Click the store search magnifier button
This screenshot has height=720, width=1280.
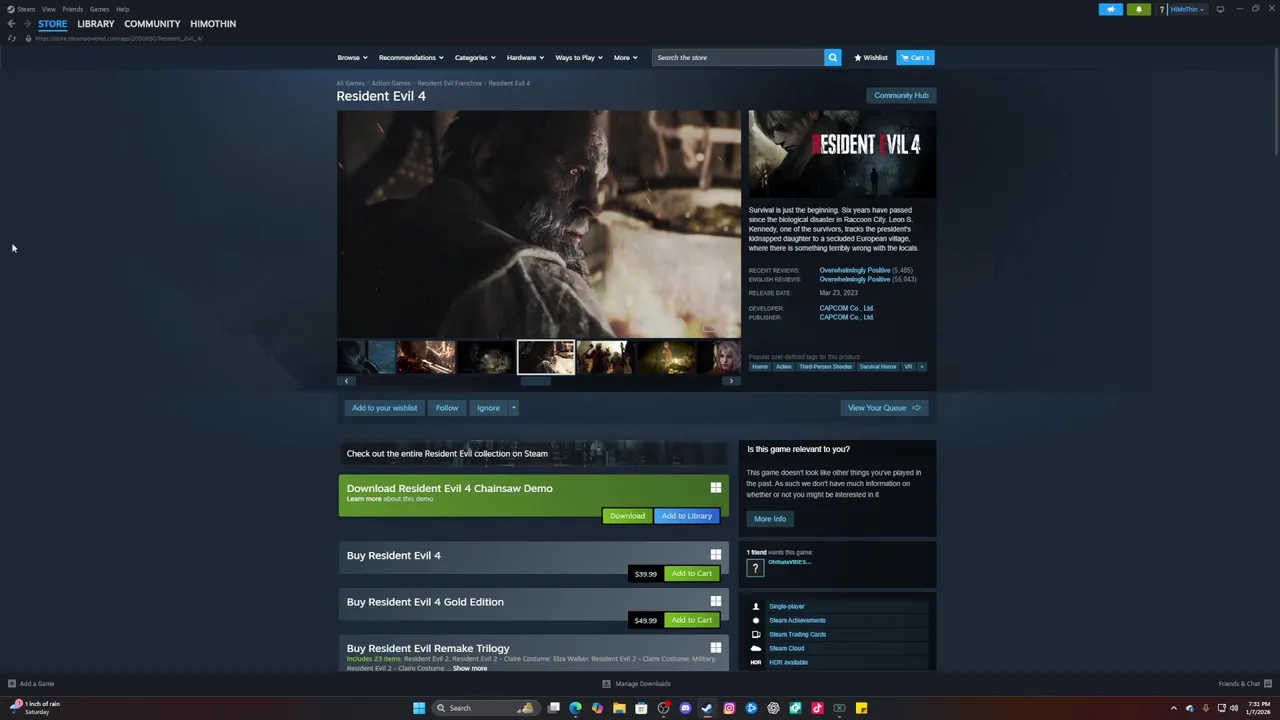click(x=832, y=58)
